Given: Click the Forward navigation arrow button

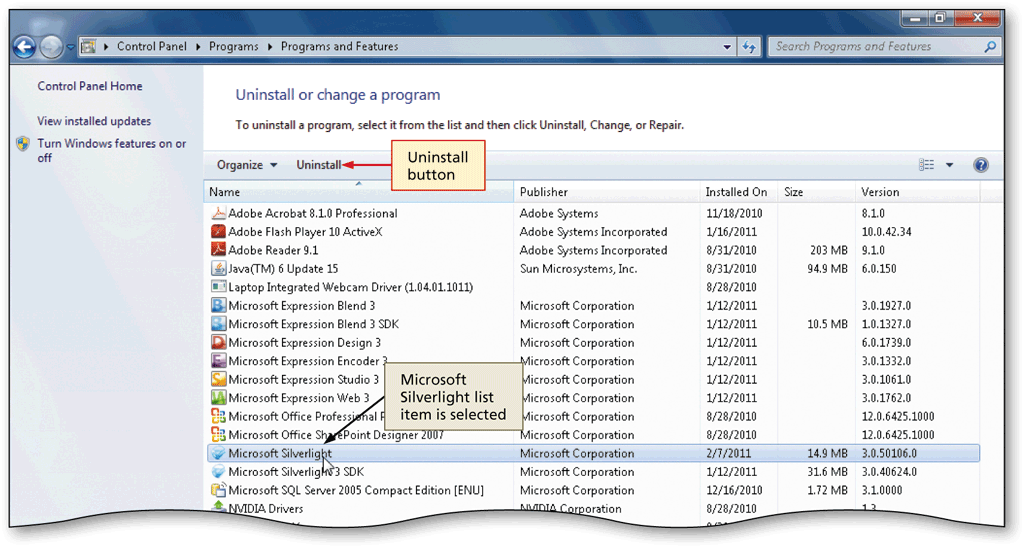Looking at the screenshot, I should tap(51, 47).
